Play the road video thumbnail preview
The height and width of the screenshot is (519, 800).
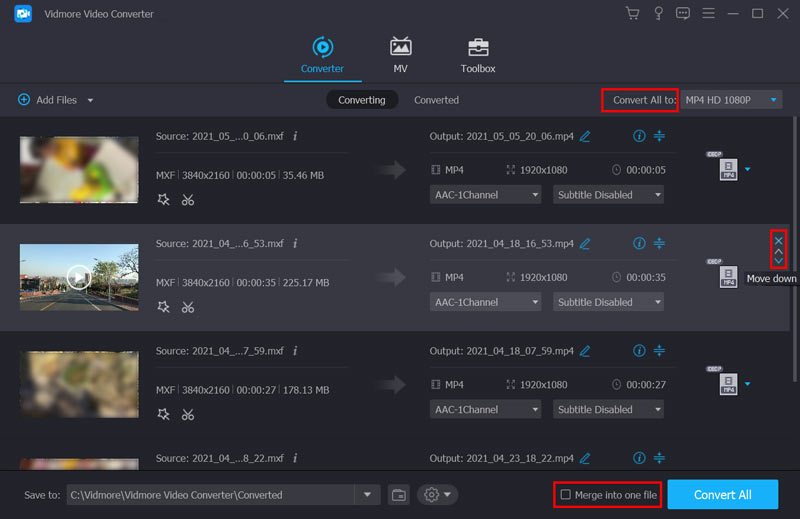(x=79, y=276)
